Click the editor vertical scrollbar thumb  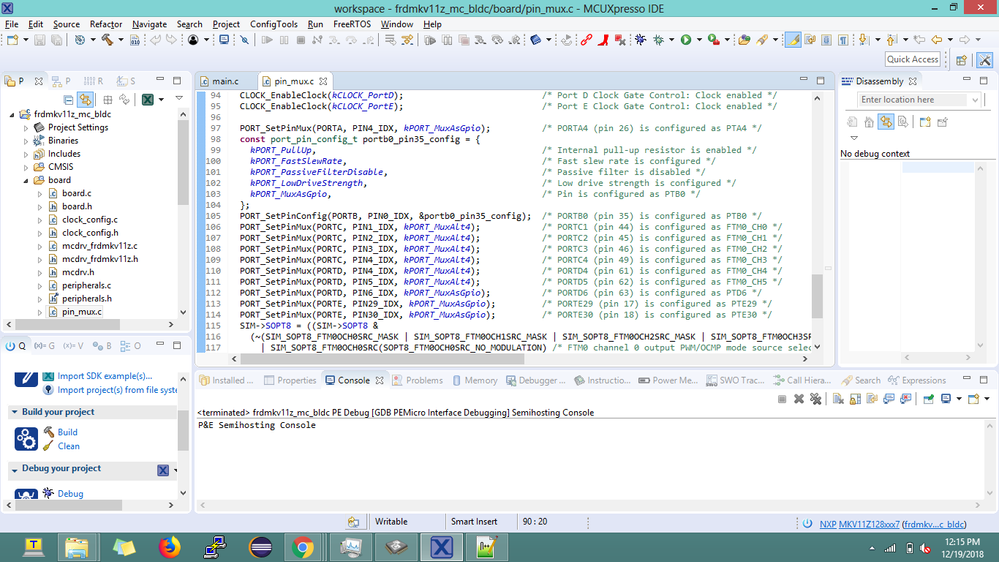tap(817, 296)
